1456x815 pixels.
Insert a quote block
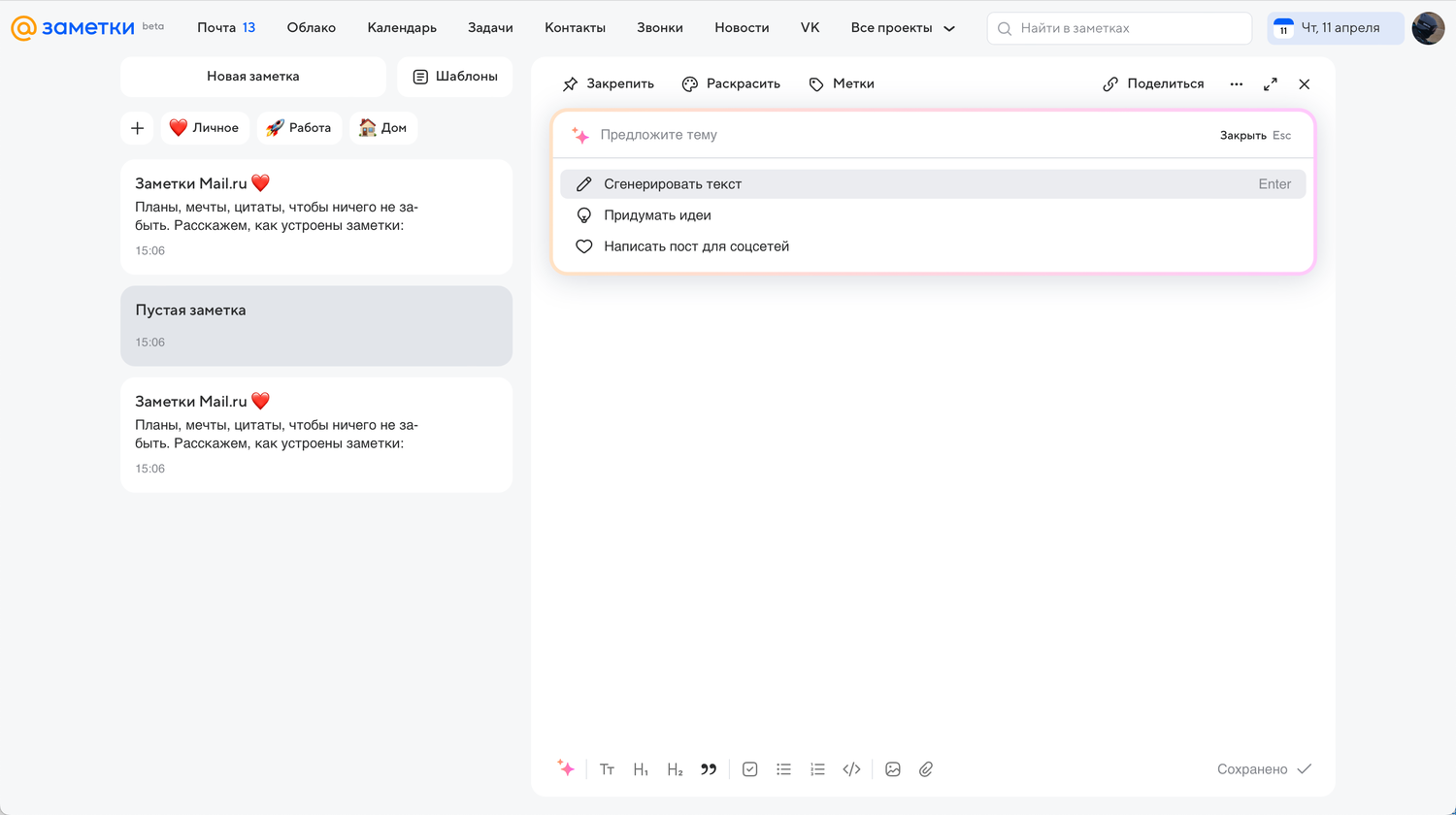pos(709,769)
